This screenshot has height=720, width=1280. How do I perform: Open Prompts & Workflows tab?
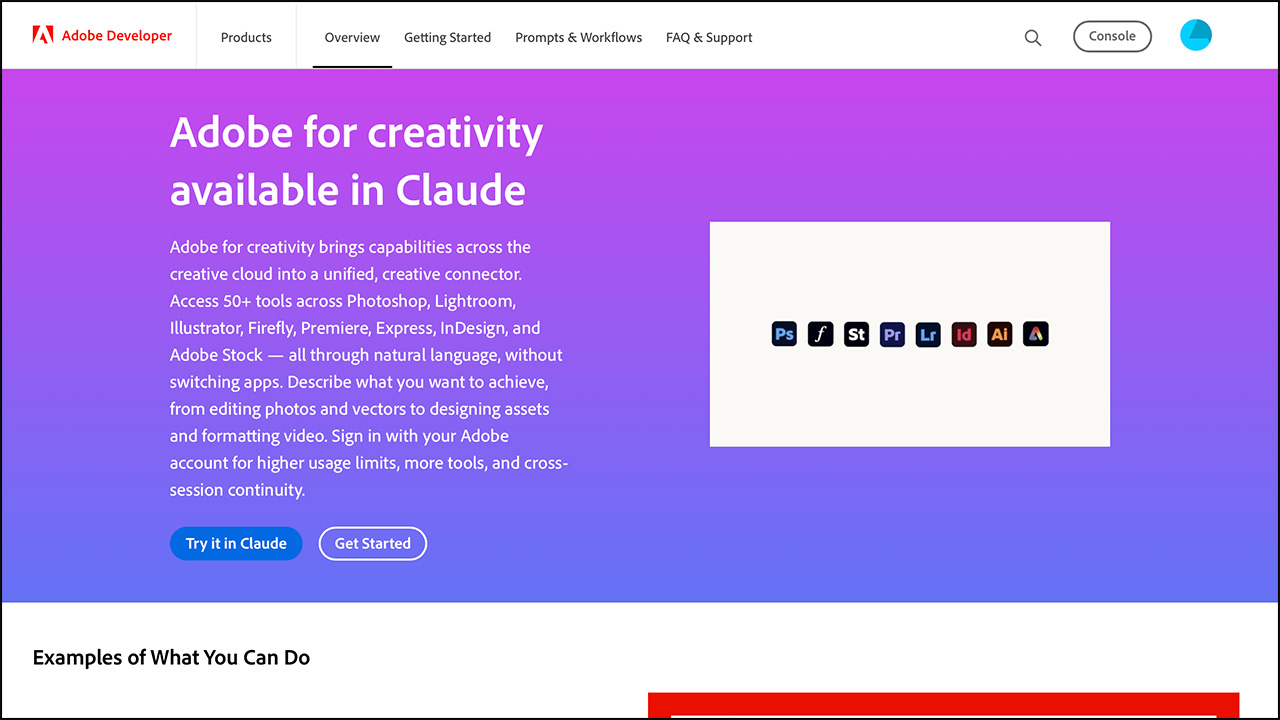579,37
